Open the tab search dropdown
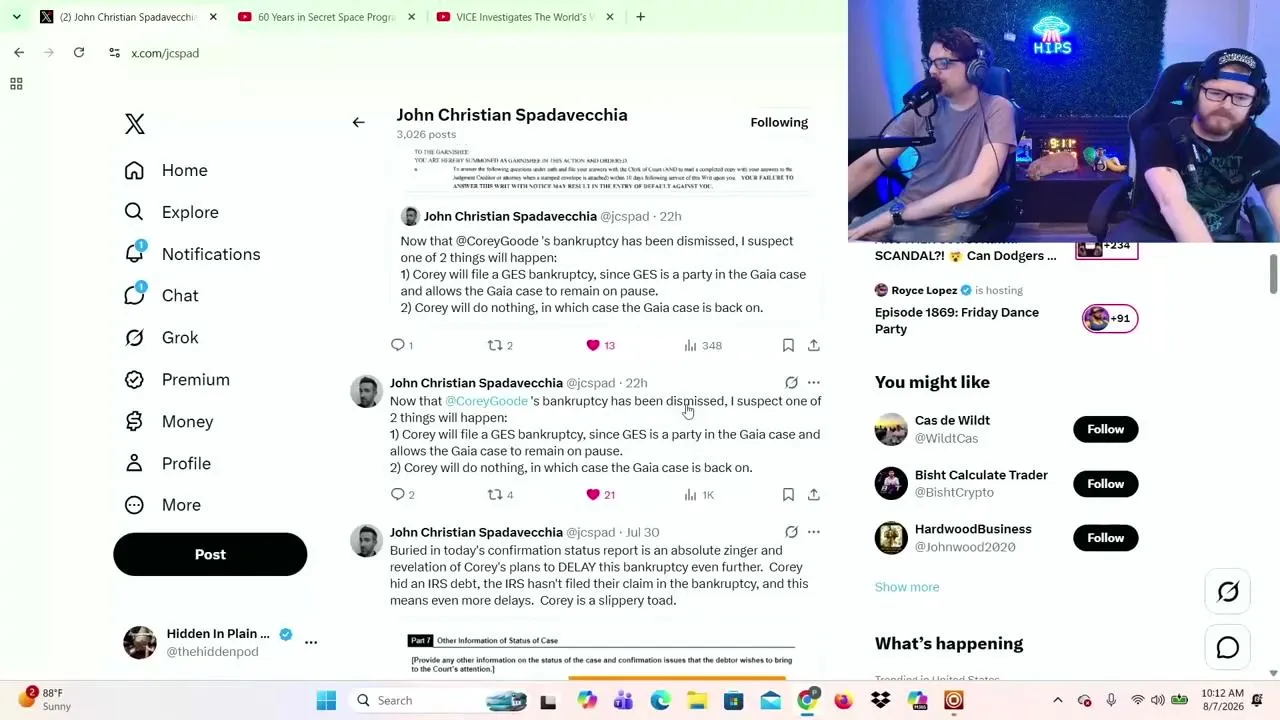 [x=16, y=17]
